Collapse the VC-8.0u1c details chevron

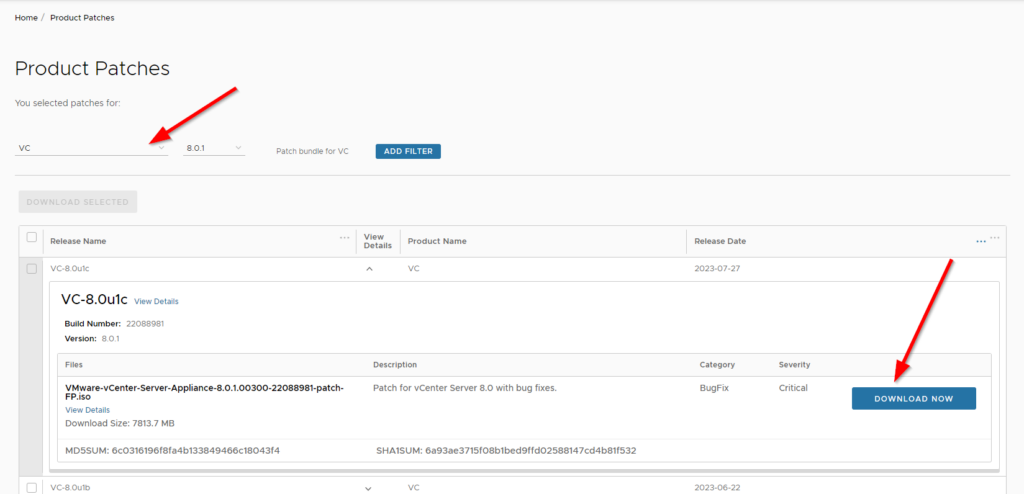tap(369, 269)
